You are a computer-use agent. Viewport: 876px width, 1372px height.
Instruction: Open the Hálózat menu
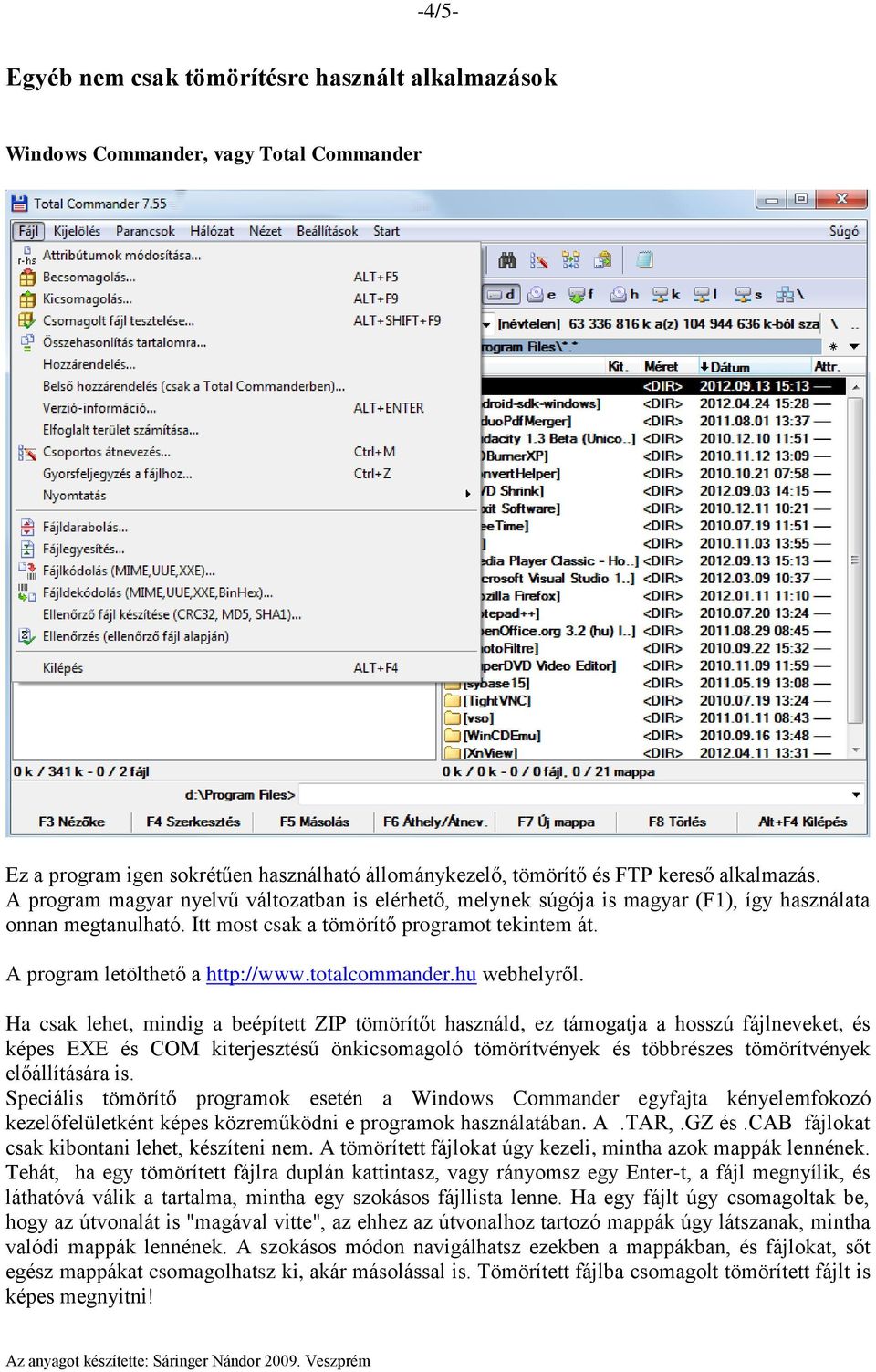212,231
